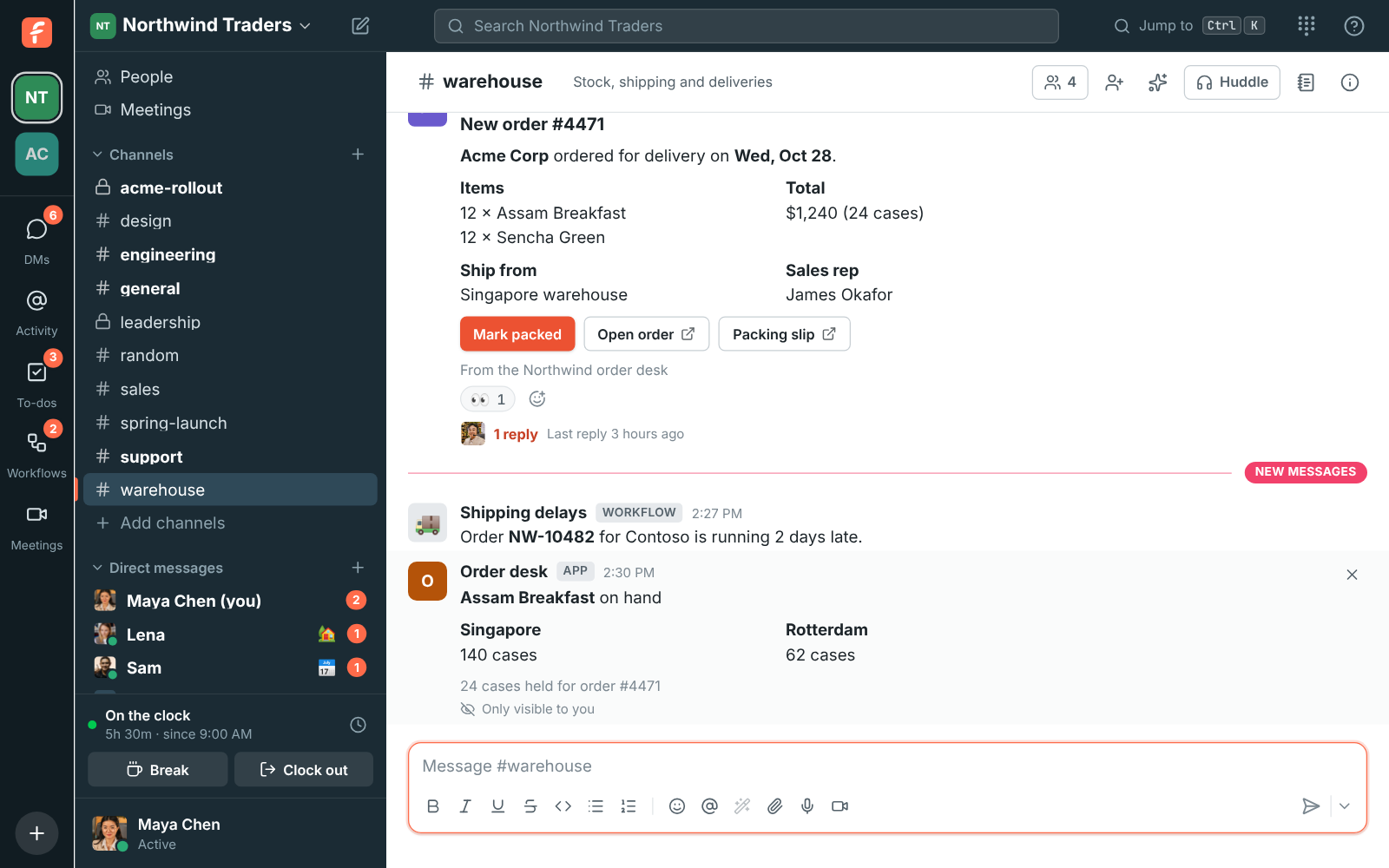Open the compose new message icon
1389x868 pixels.
pyautogui.click(x=360, y=26)
